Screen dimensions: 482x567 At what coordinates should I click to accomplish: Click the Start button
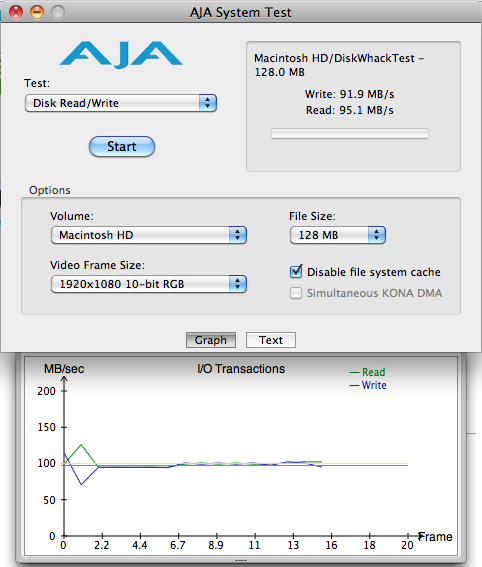[x=122, y=146]
